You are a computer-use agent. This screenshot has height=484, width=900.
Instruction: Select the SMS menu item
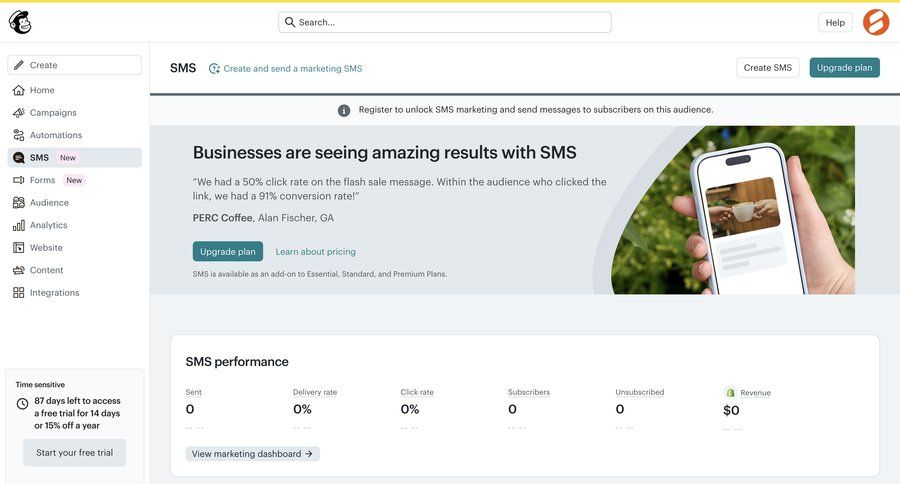pyautogui.click(x=75, y=157)
